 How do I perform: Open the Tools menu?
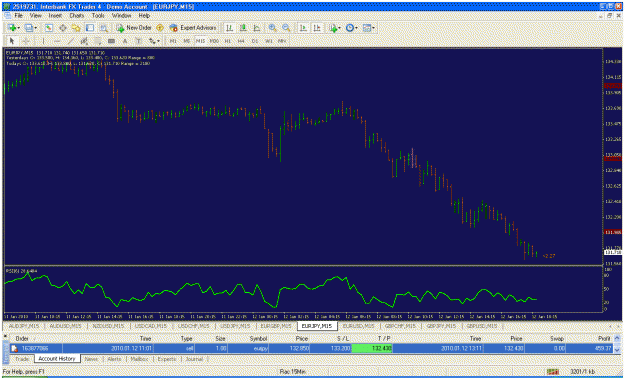click(x=98, y=16)
